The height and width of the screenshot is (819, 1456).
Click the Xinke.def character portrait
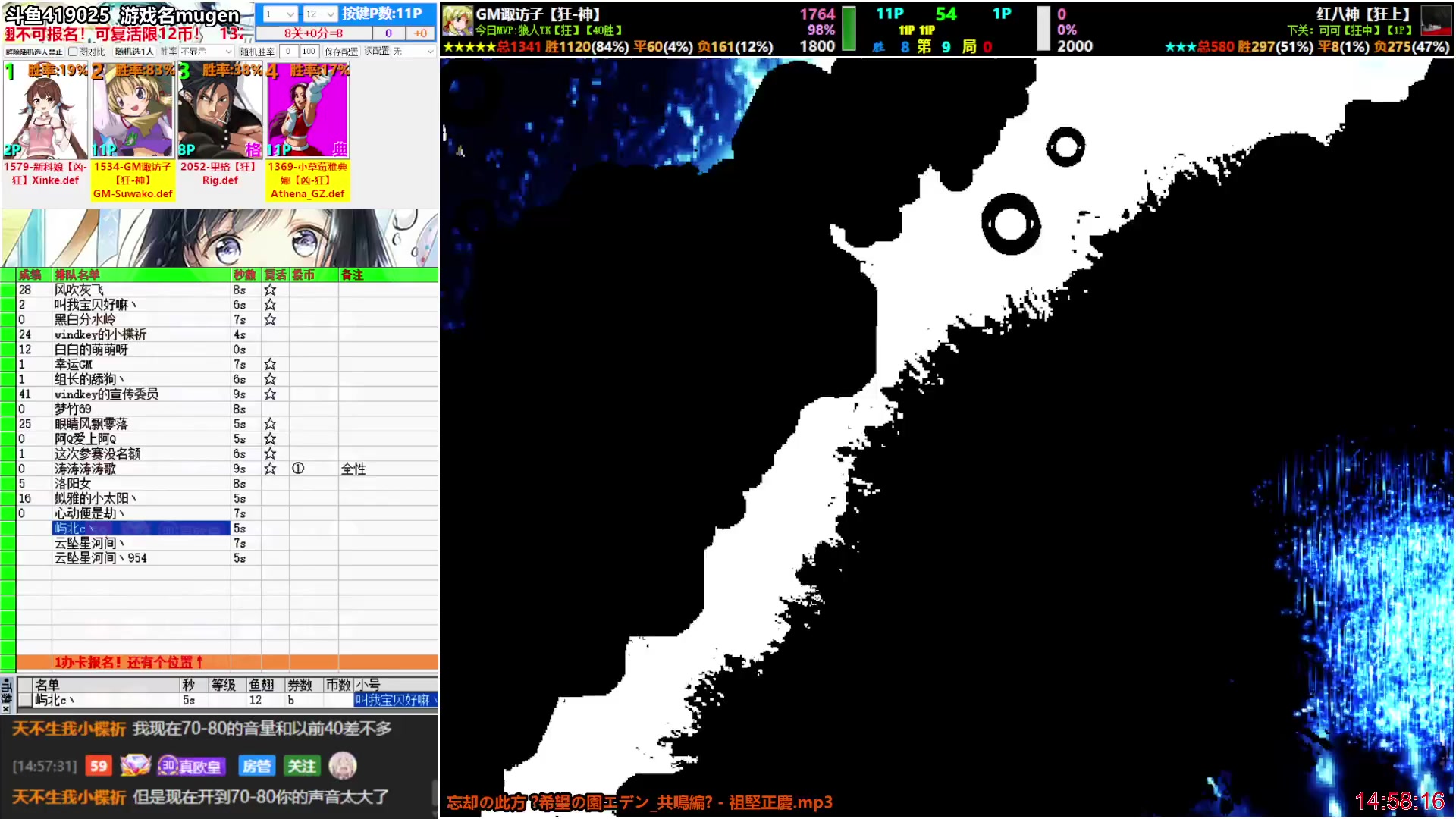(45, 111)
